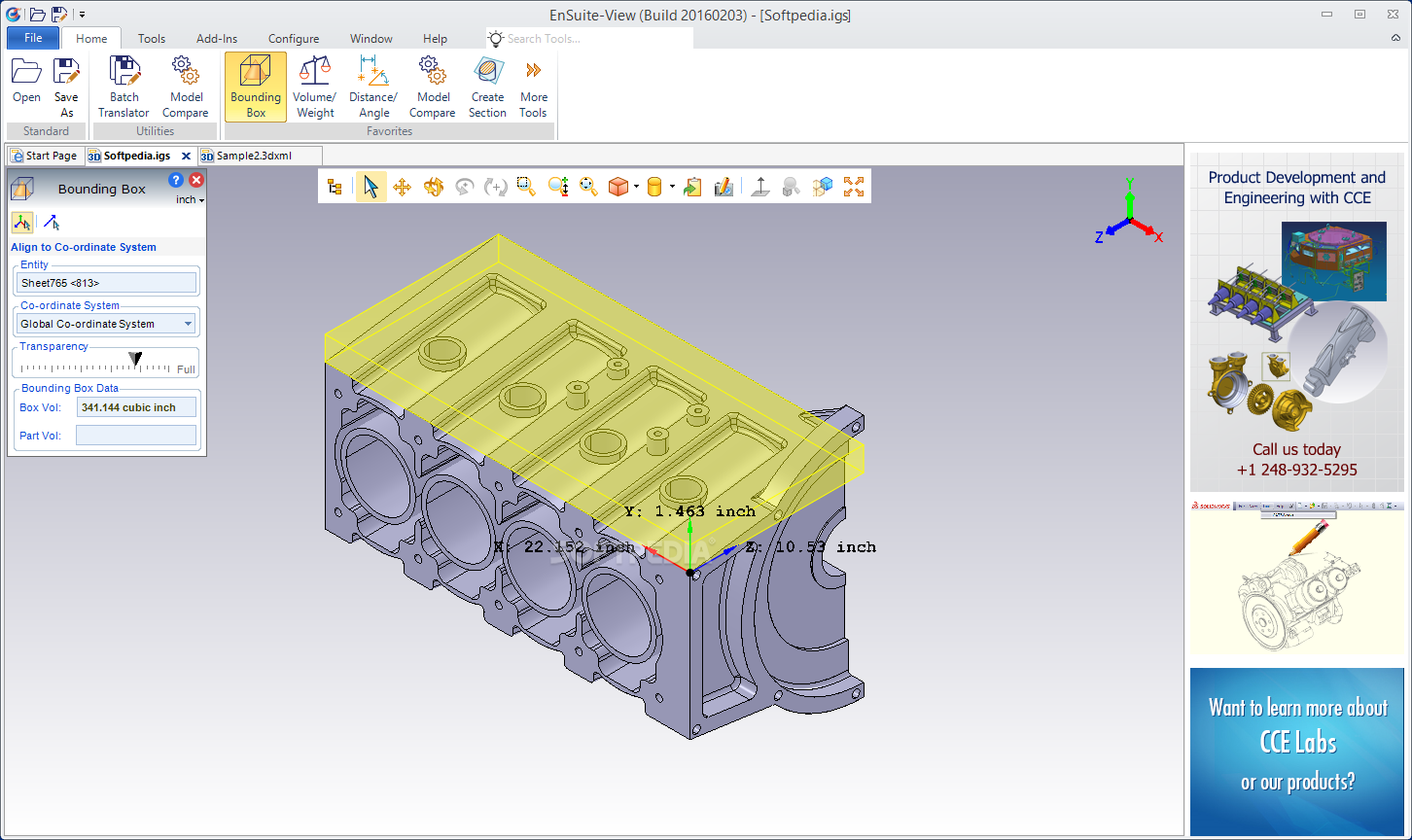Screen dimensions: 1412x840
Task: Click the Save As ribbon icon
Action: pyautogui.click(x=66, y=87)
